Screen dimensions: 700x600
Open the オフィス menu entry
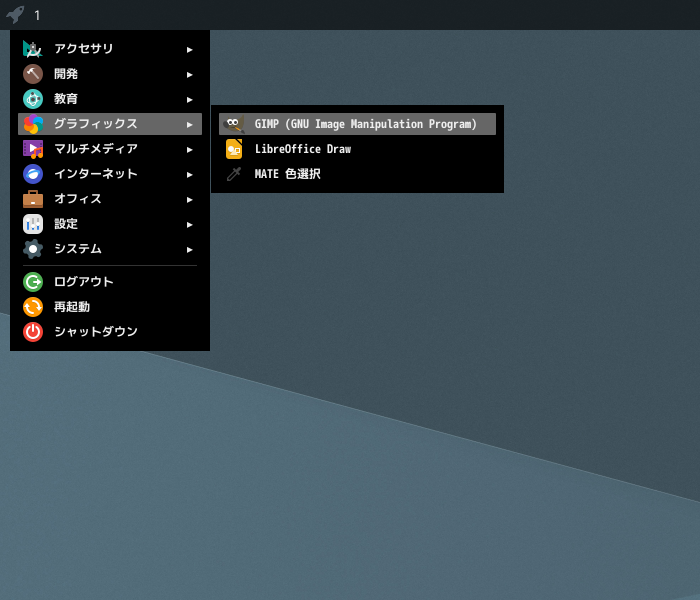coord(110,199)
